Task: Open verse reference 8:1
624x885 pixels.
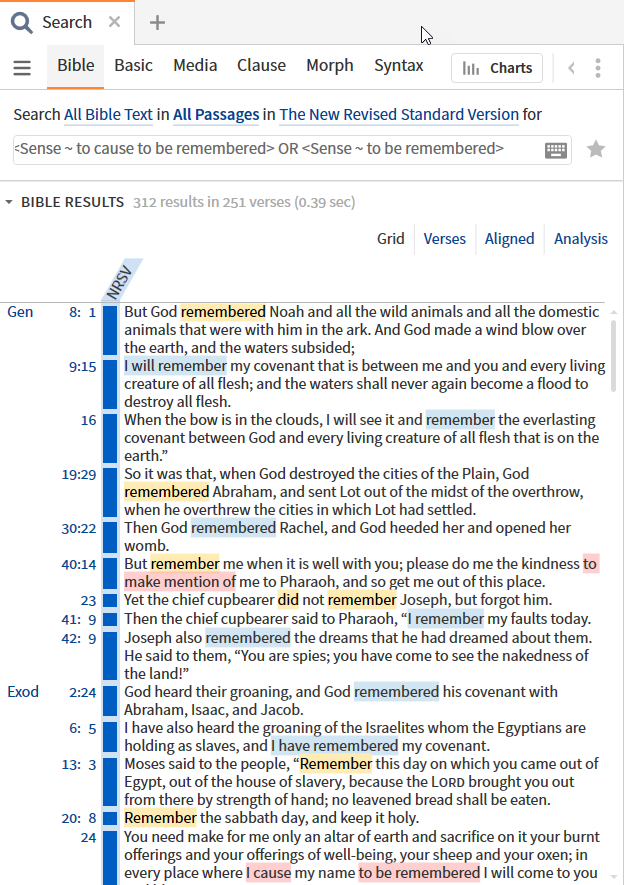Action: point(82,313)
